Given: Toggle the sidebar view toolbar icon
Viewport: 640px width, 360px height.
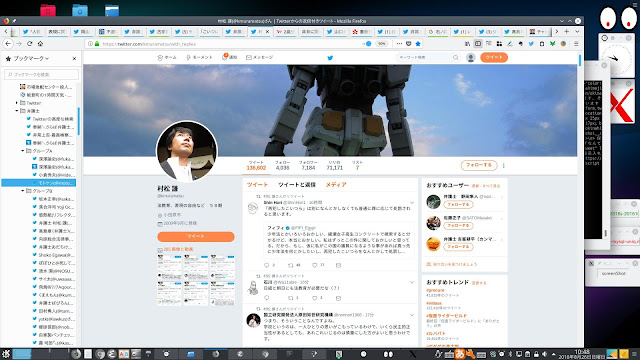Looking at the screenshot, I should coord(478,44).
